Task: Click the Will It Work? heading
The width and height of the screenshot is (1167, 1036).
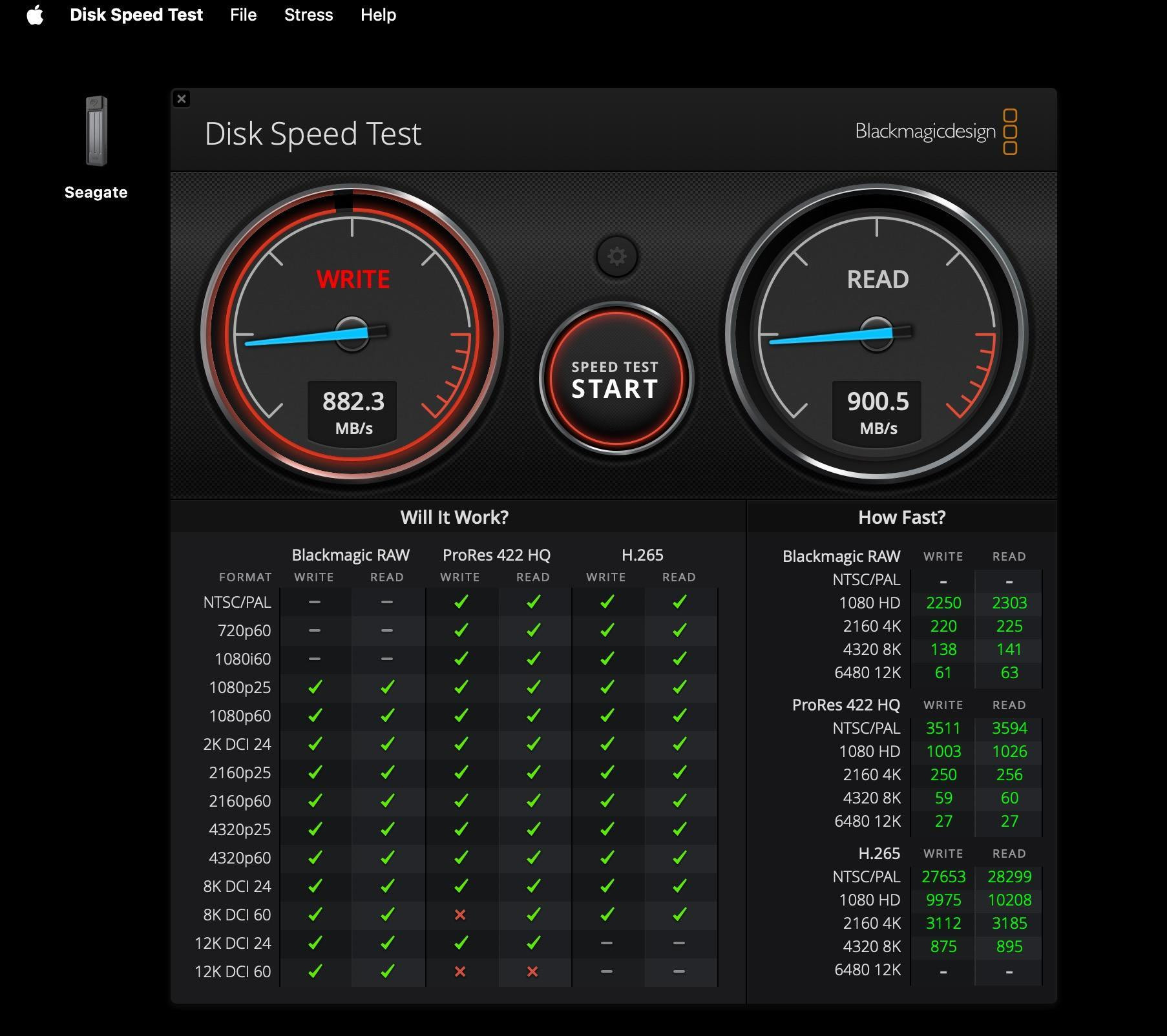Action: click(454, 517)
